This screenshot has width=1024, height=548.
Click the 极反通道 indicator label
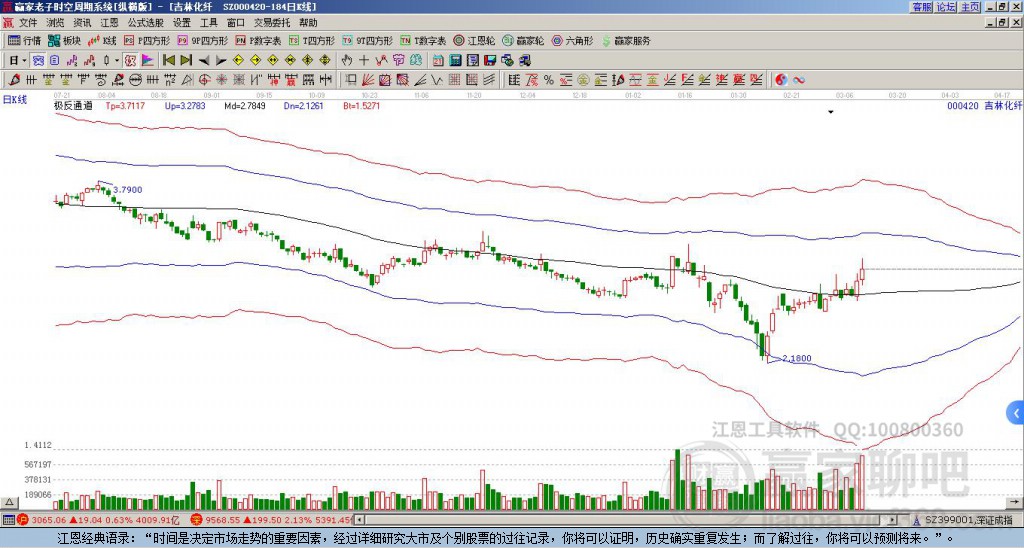click(x=73, y=105)
